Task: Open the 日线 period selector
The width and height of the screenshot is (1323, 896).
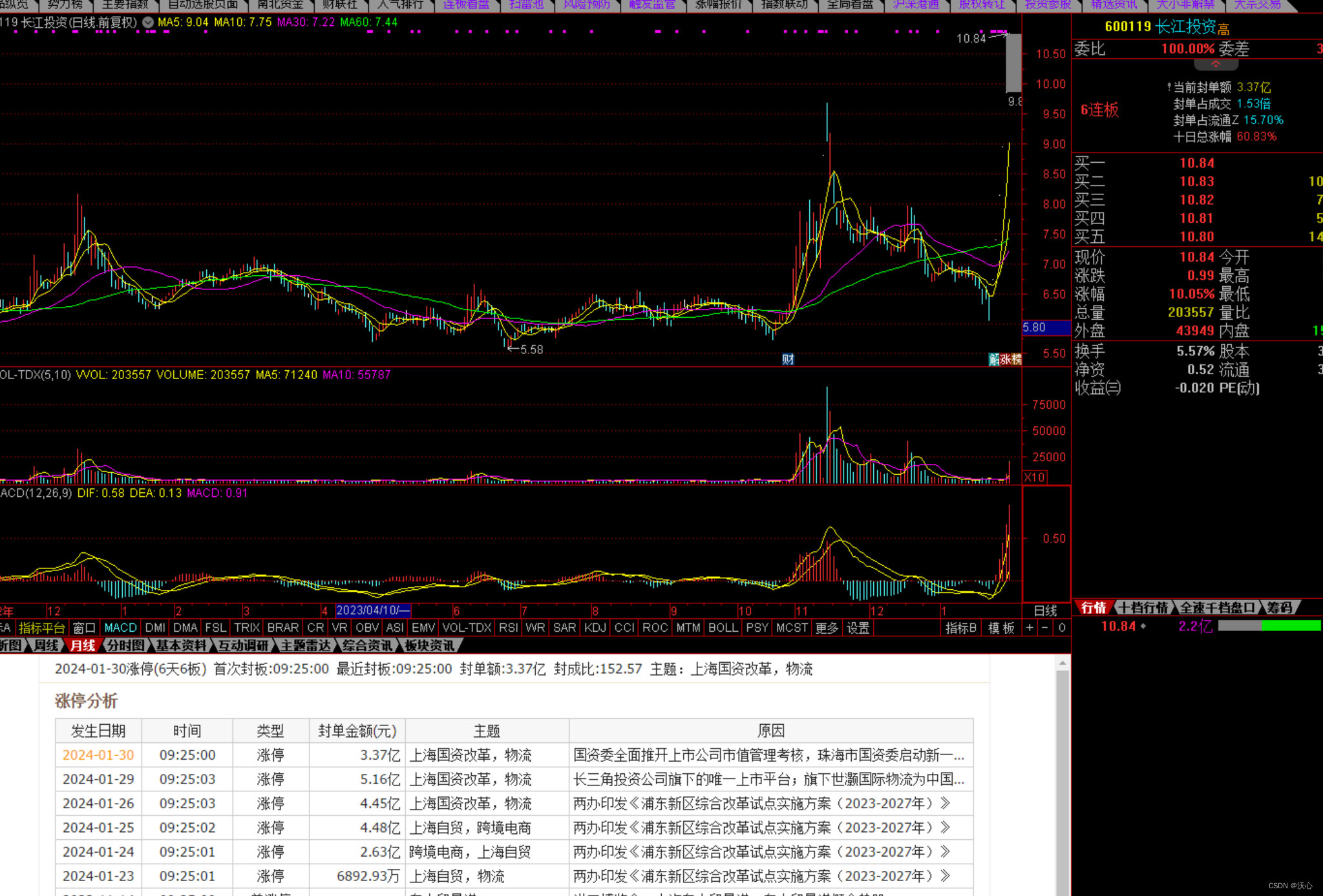Action: click(1045, 610)
